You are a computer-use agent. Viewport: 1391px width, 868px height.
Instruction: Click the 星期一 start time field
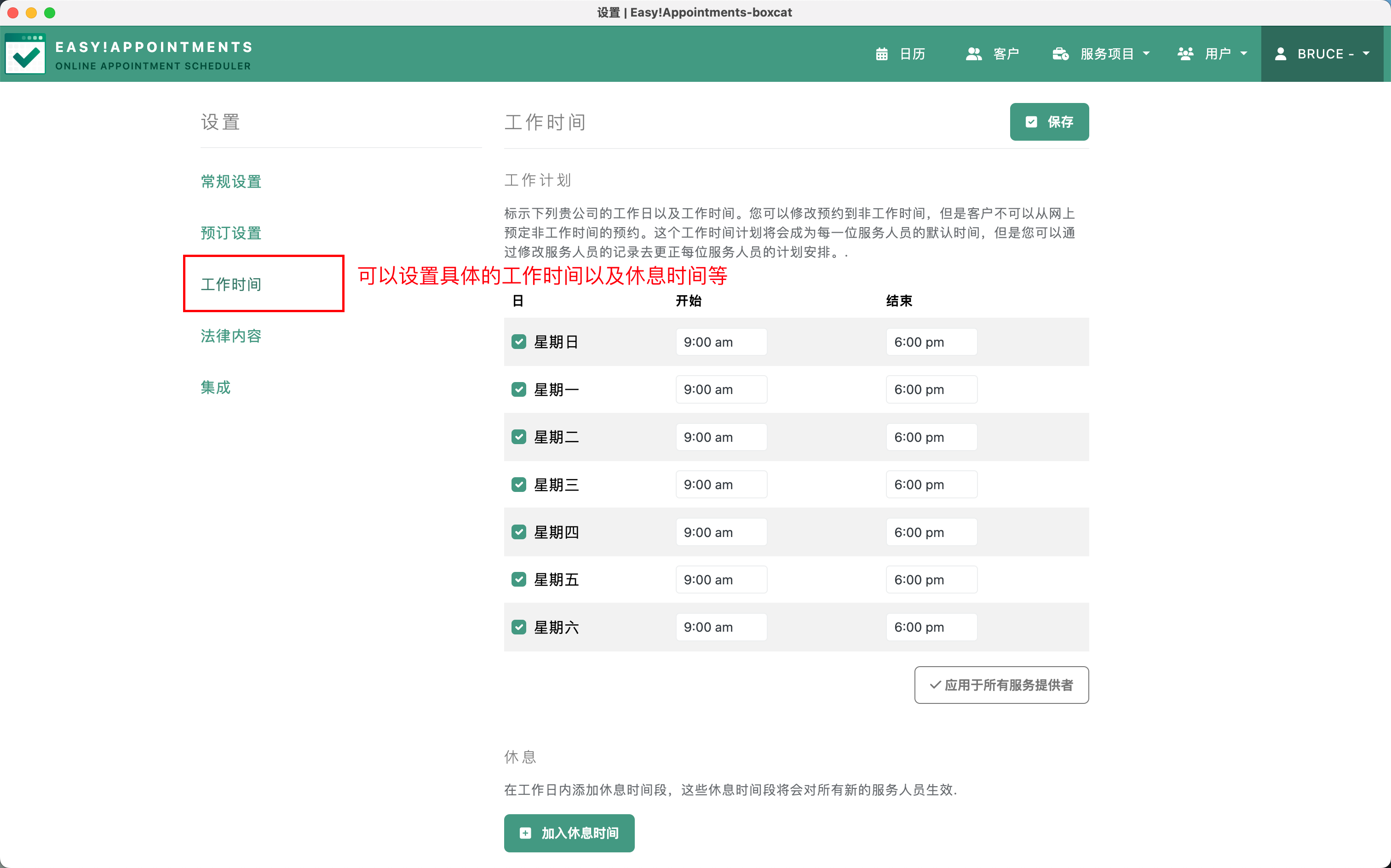click(x=721, y=389)
